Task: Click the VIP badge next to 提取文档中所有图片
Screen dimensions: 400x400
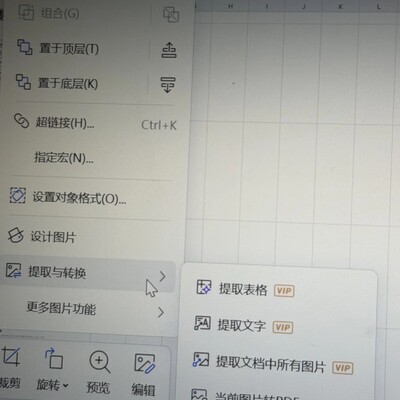Action: tap(343, 368)
